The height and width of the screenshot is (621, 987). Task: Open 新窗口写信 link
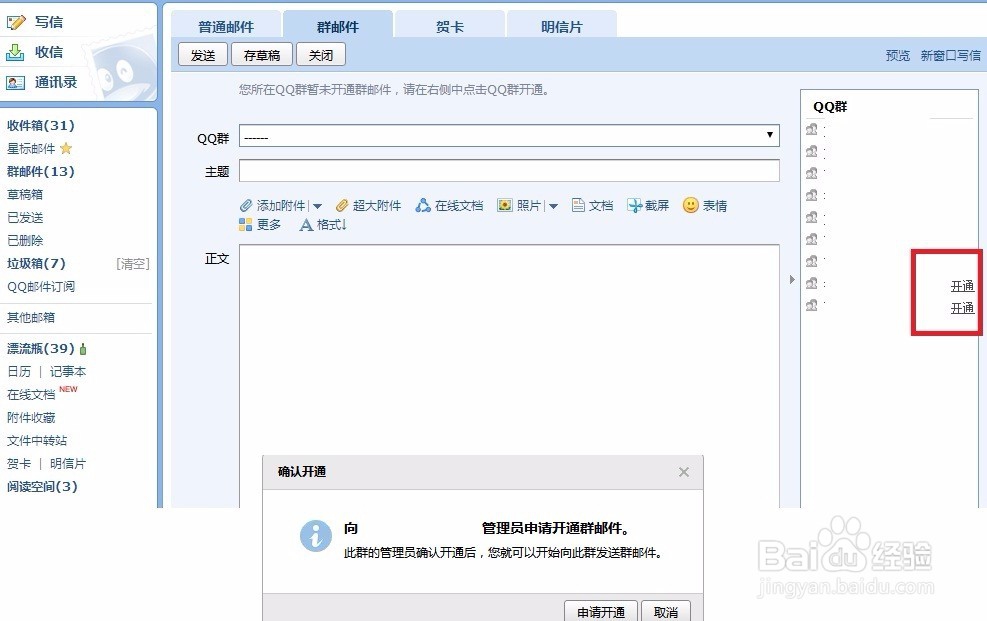(950, 55)
